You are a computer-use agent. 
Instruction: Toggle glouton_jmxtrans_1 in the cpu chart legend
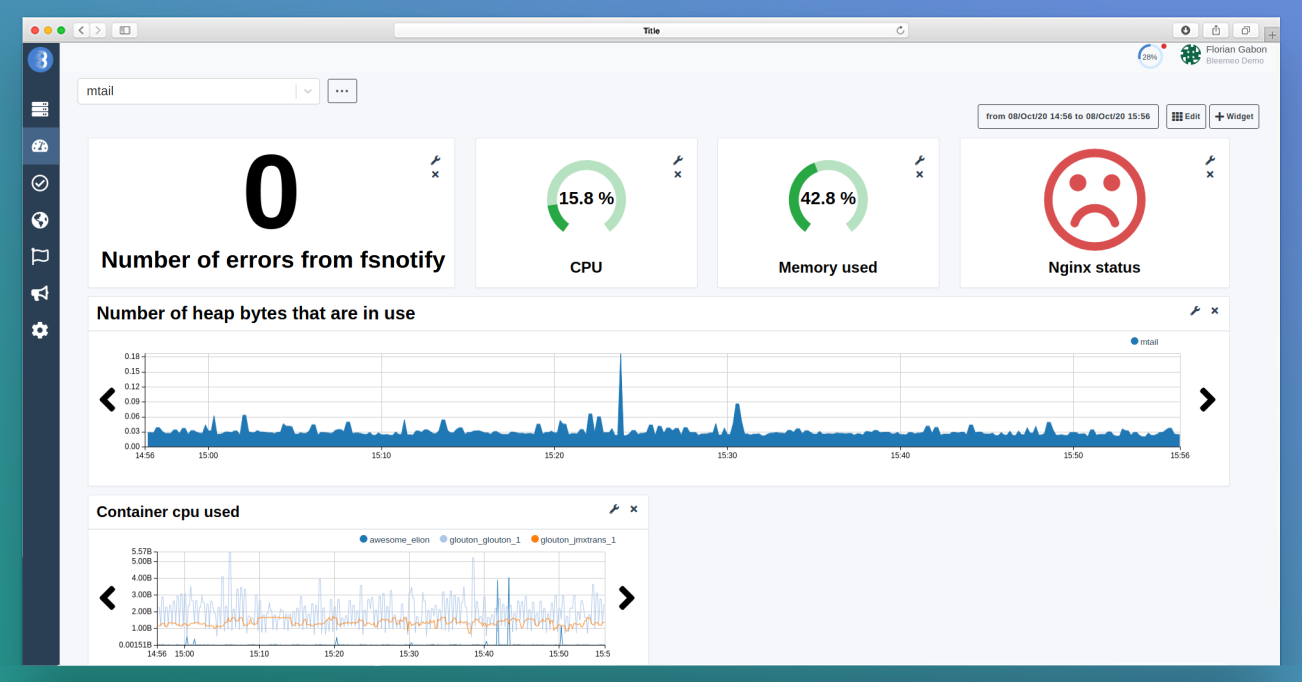click(575, 539)
